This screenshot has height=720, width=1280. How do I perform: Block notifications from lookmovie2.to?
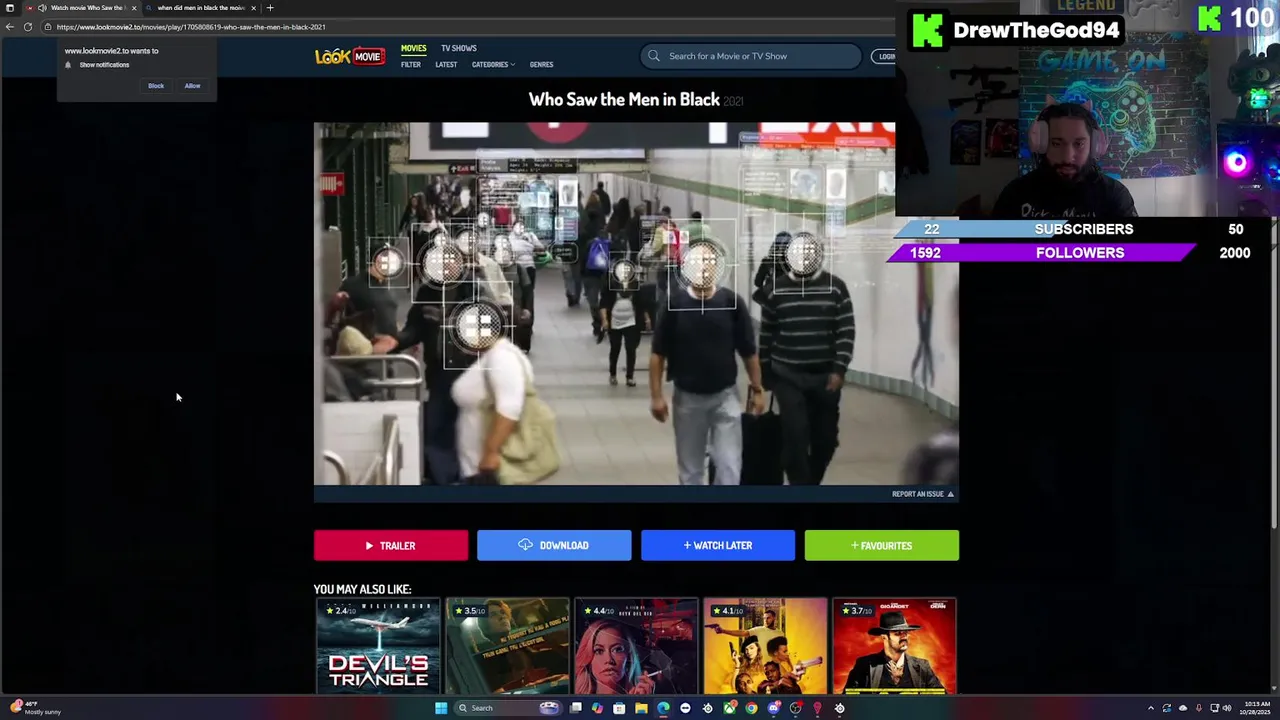(156, 86)
